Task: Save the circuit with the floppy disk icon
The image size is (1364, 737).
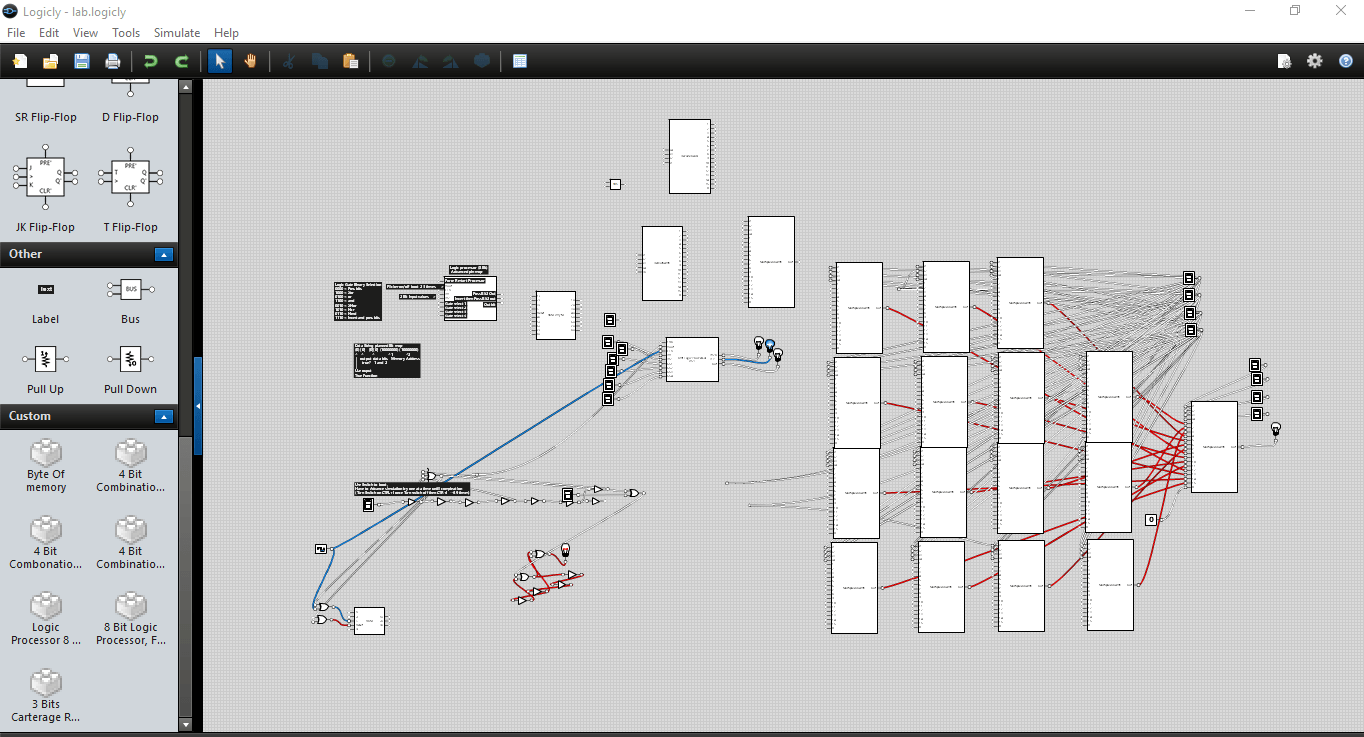Action: [81, 61]
